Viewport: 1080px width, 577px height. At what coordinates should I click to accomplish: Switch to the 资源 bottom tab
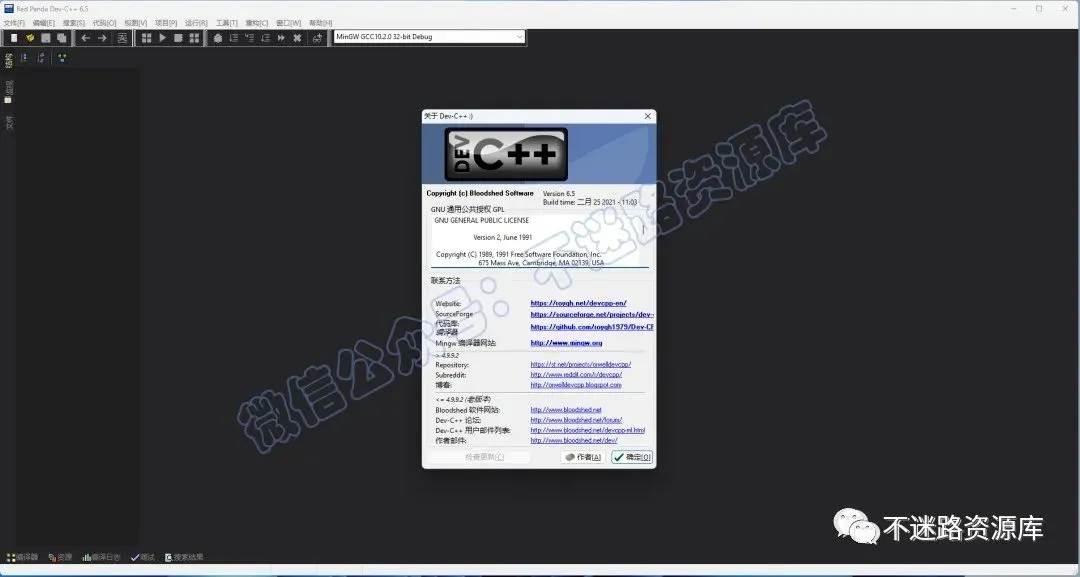60,557
